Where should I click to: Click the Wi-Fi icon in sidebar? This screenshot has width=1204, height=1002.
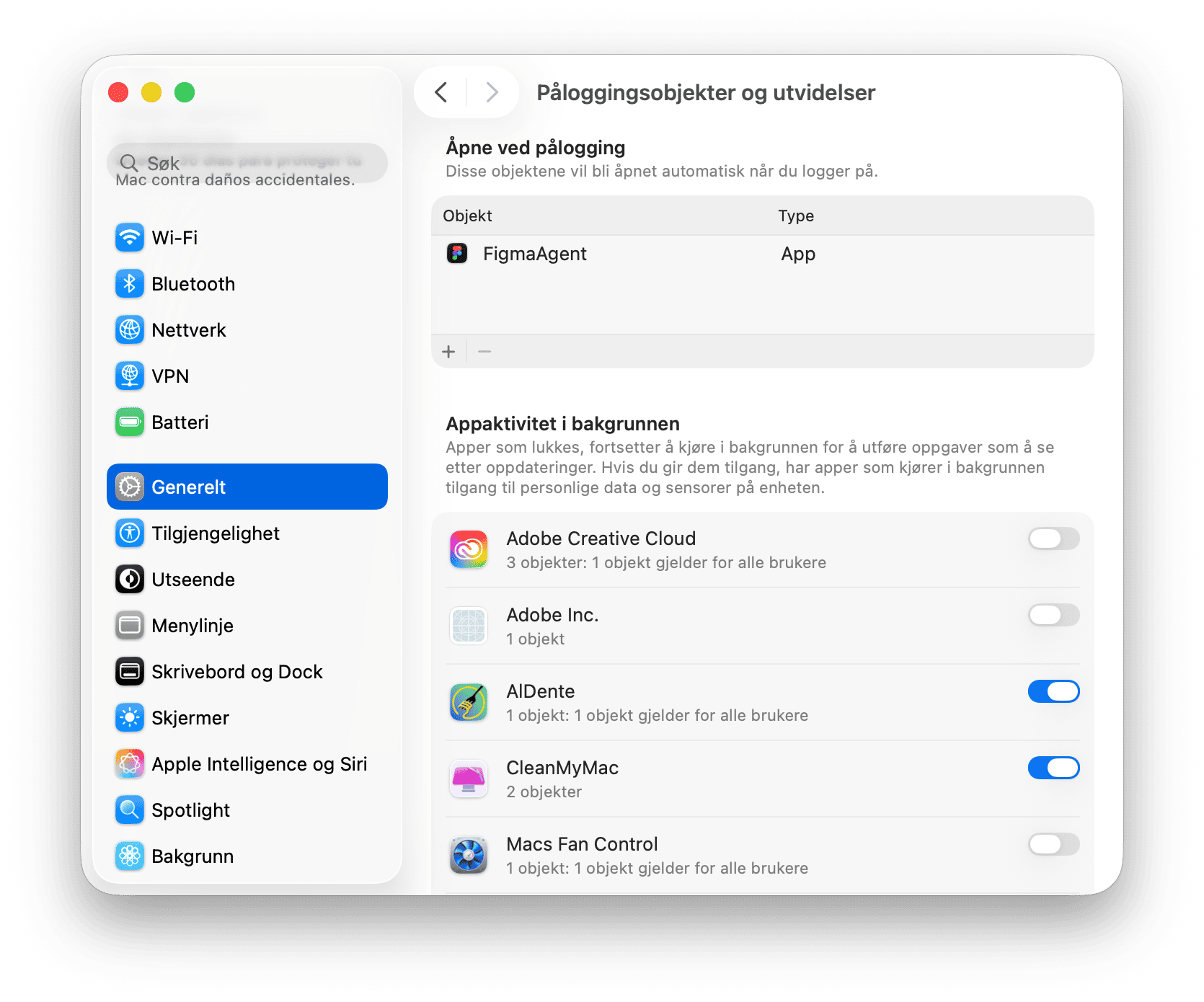(130, 238)
